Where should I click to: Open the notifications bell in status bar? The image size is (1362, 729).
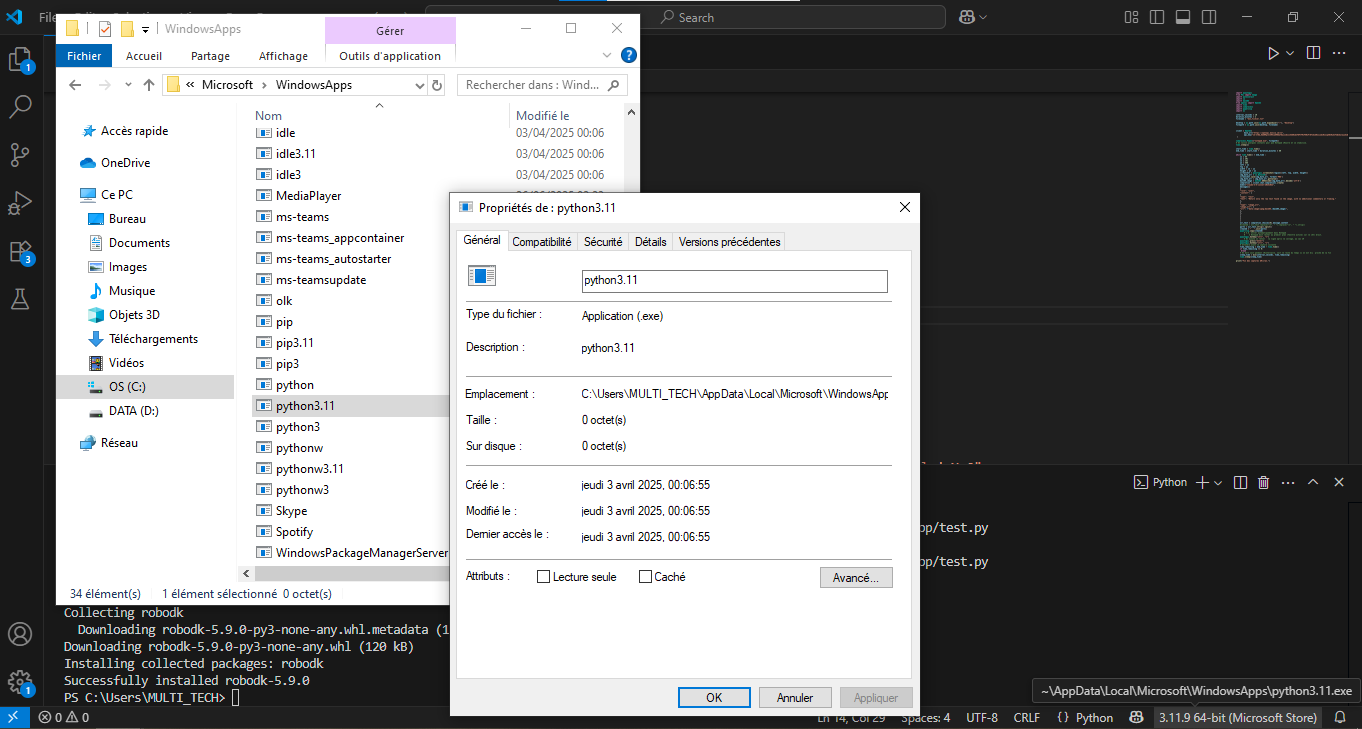click(x=1340, y=717)
